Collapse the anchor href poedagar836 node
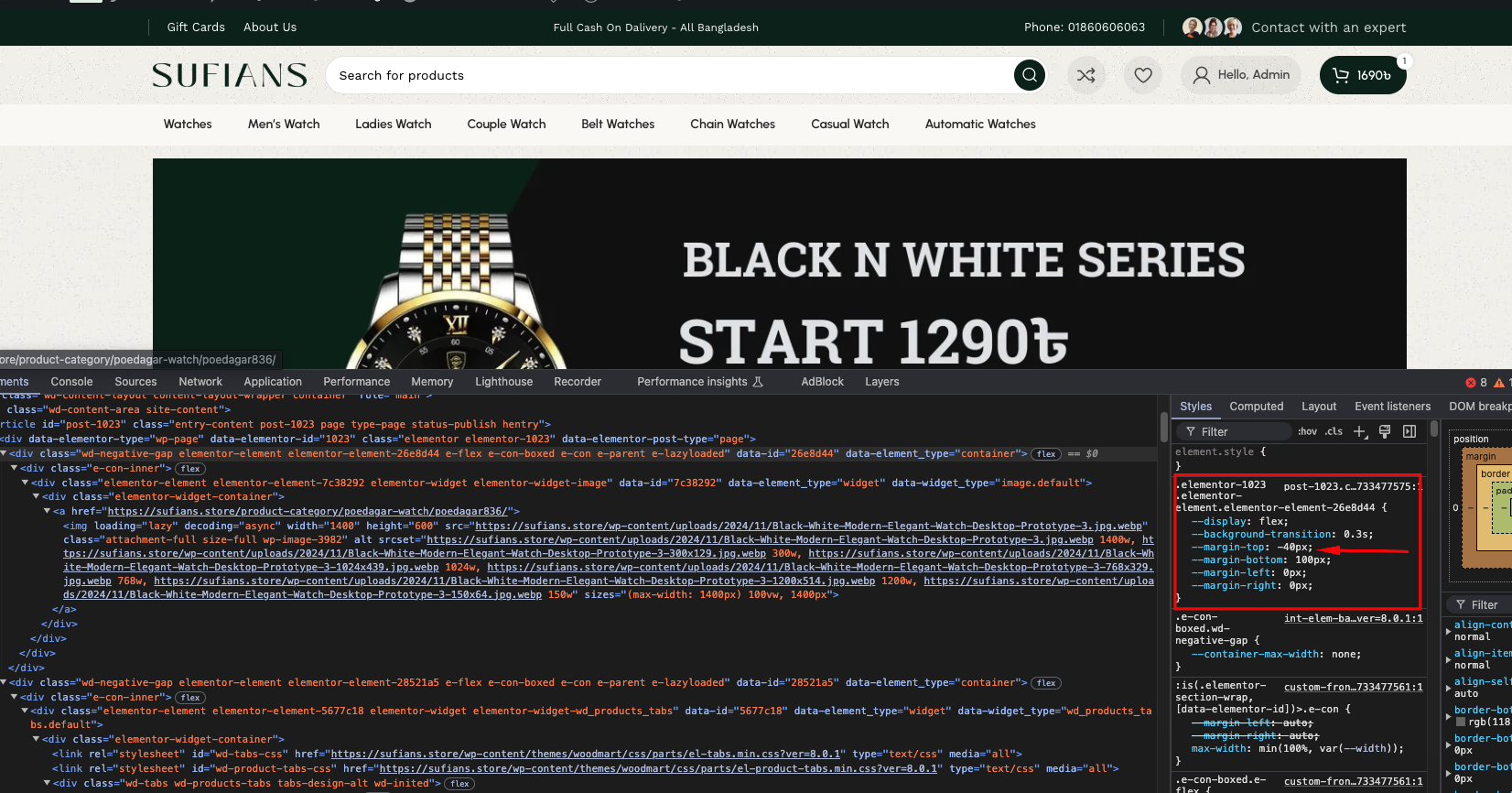 coord(47,511)
